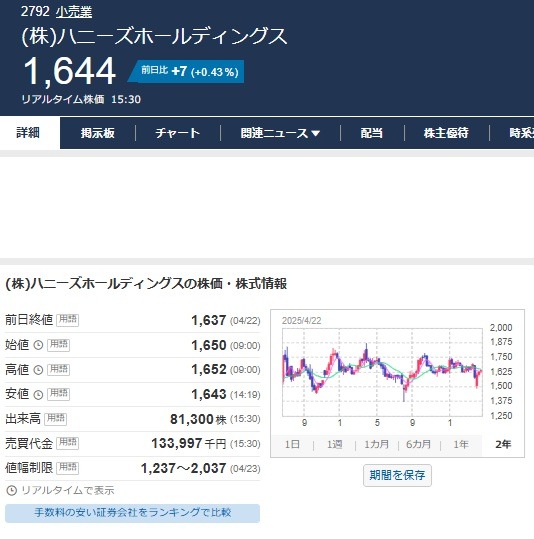Open 用語 glossary badge for 売買代金

click(x=67, y=443)
